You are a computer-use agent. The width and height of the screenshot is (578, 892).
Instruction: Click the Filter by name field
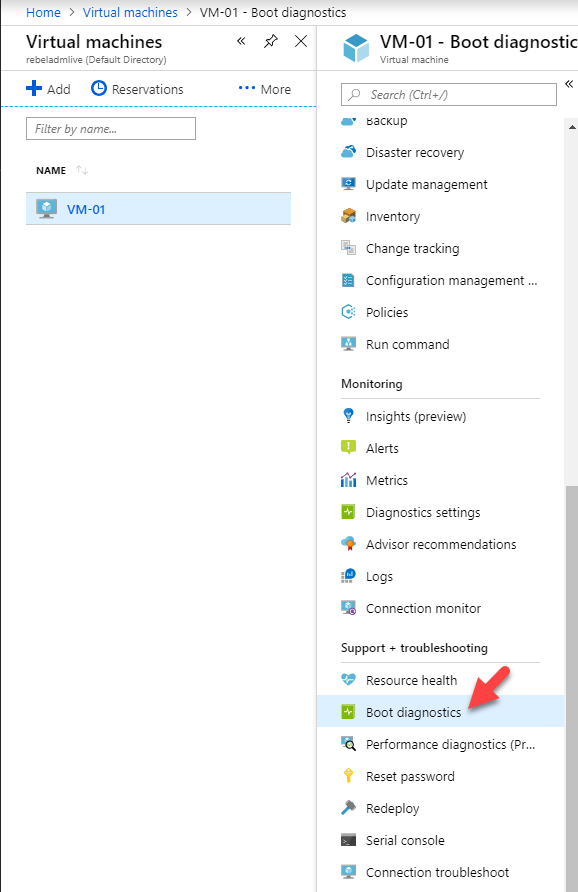tap(111, 129)
